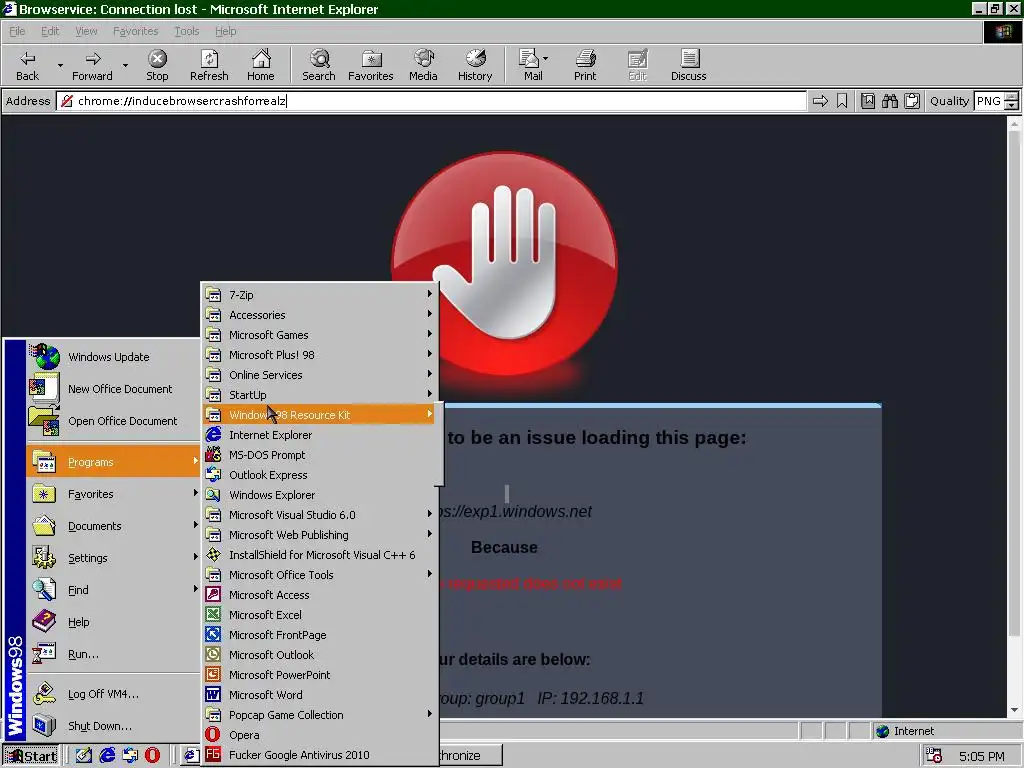Open Windows Explorer from the Programs menu

coord(319,494)
